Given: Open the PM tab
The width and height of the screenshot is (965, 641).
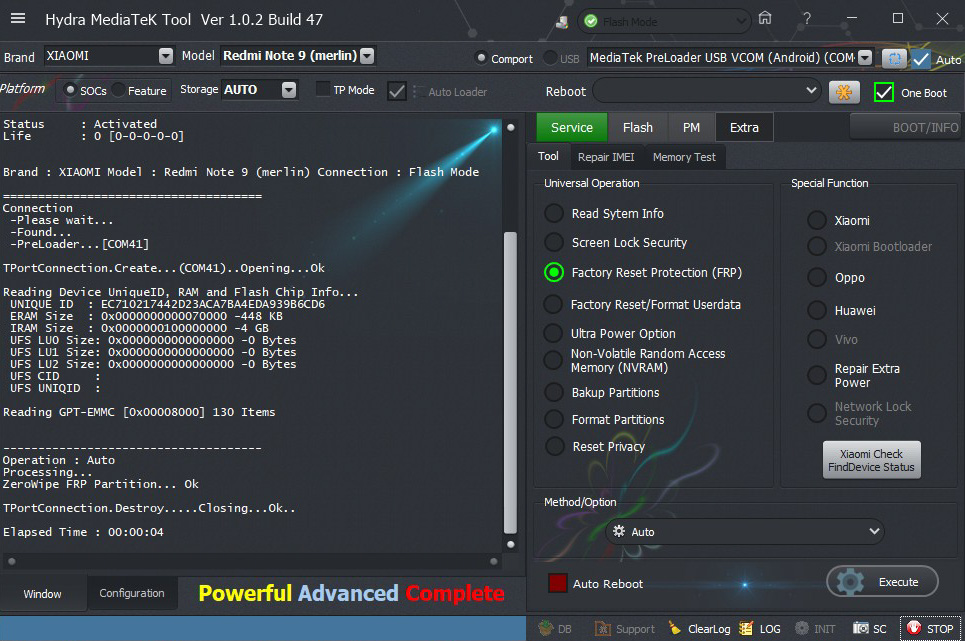Looking at the screenshot, I should [x=691, y=127].
